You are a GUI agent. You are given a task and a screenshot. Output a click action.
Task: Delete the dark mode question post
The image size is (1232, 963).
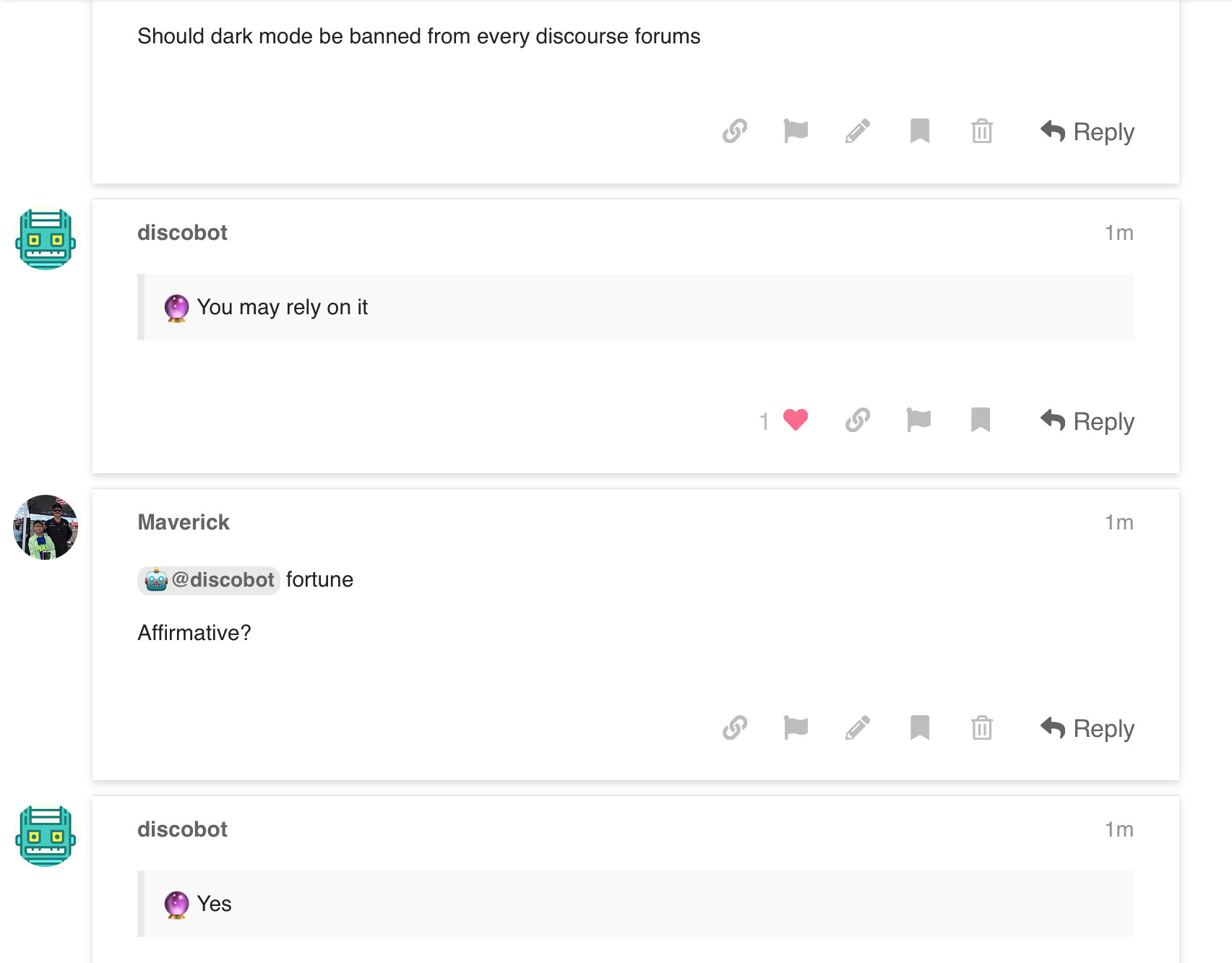(x=981, y=131)
